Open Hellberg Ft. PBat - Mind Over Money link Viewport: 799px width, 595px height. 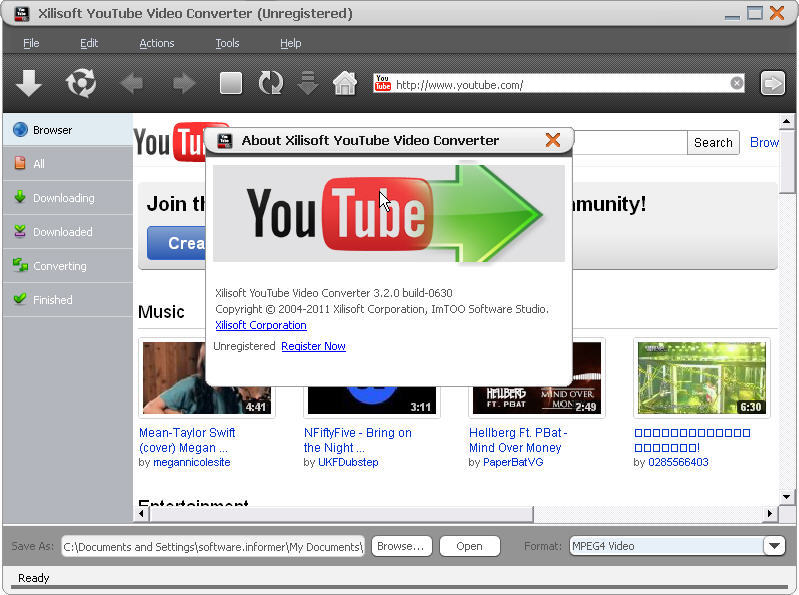[518, 440]
